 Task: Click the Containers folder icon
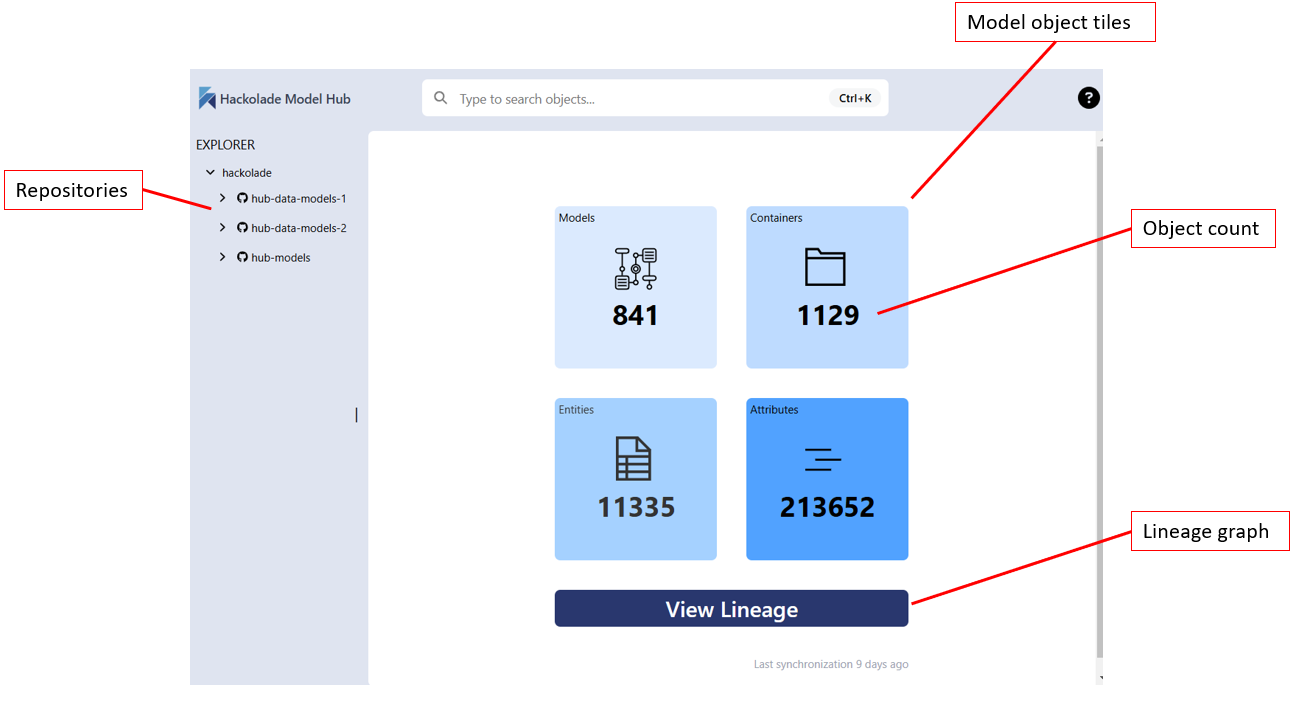tap(826, 267)
